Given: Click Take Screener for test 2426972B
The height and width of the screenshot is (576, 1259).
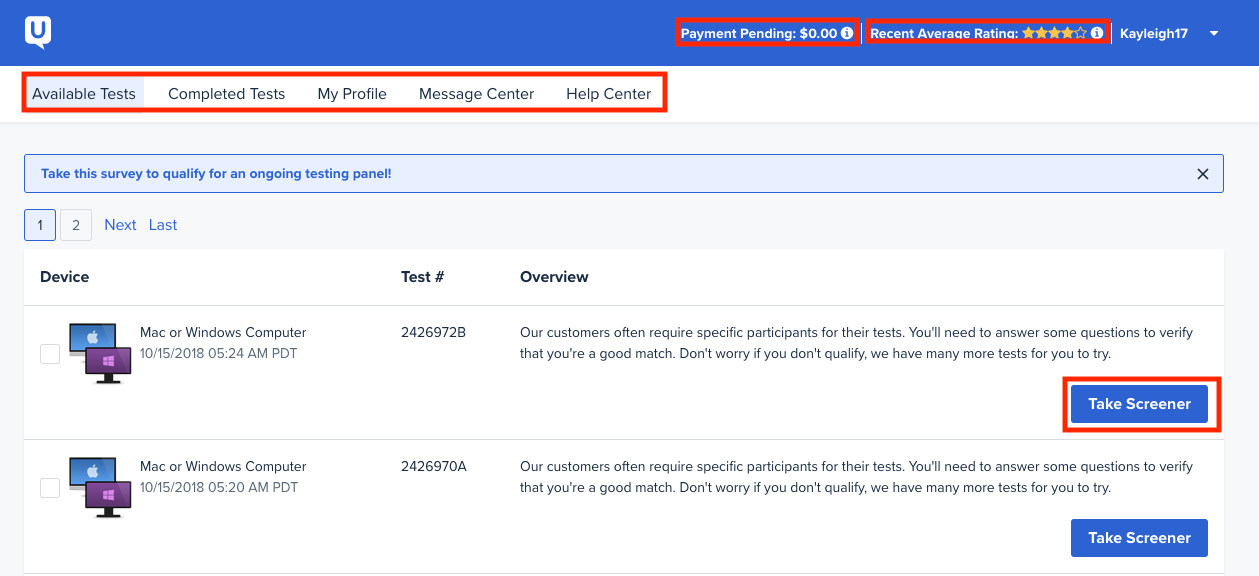Looking at the screenshot, I should [1139, 403].
